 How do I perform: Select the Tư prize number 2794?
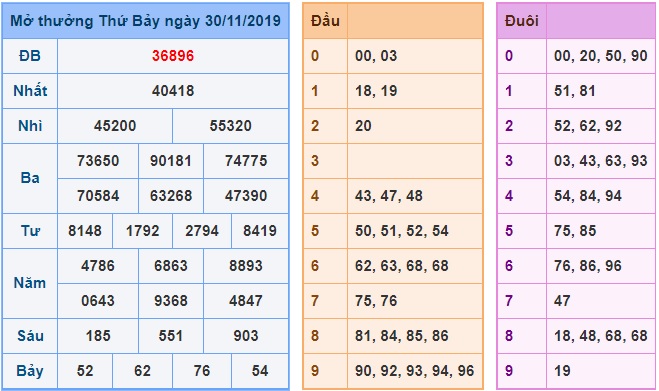pos(202,230)
